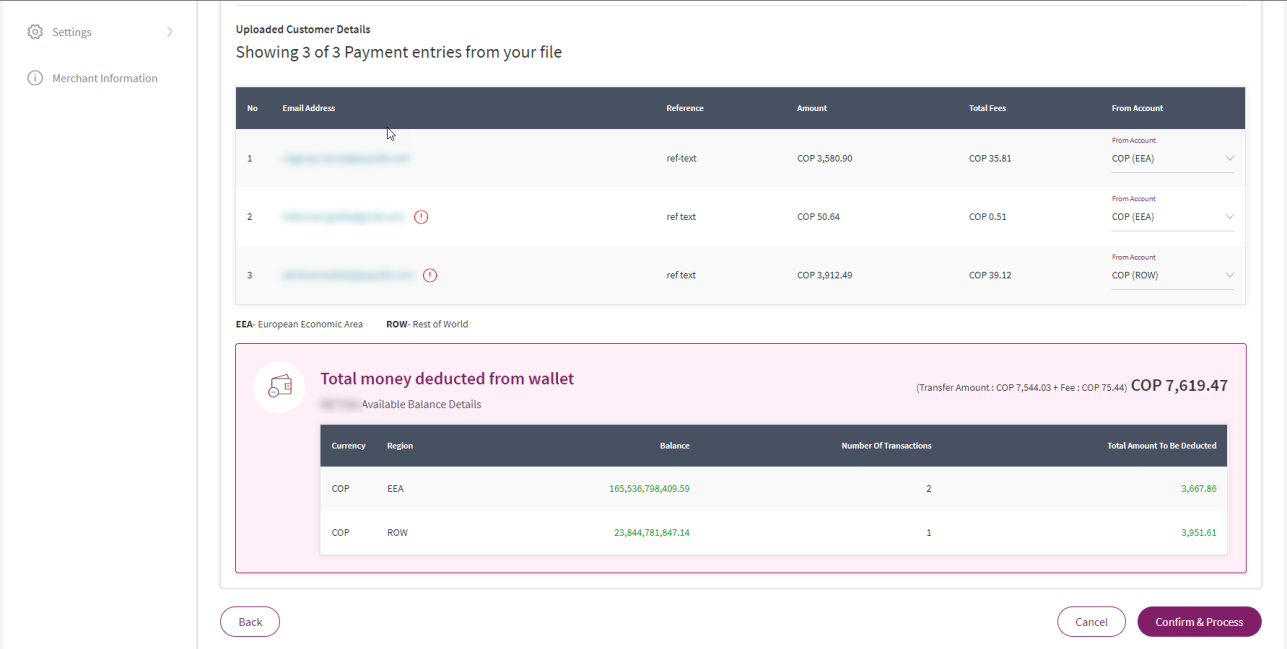Change From Account COP (ROW) for payment 3

point(1229,275)
